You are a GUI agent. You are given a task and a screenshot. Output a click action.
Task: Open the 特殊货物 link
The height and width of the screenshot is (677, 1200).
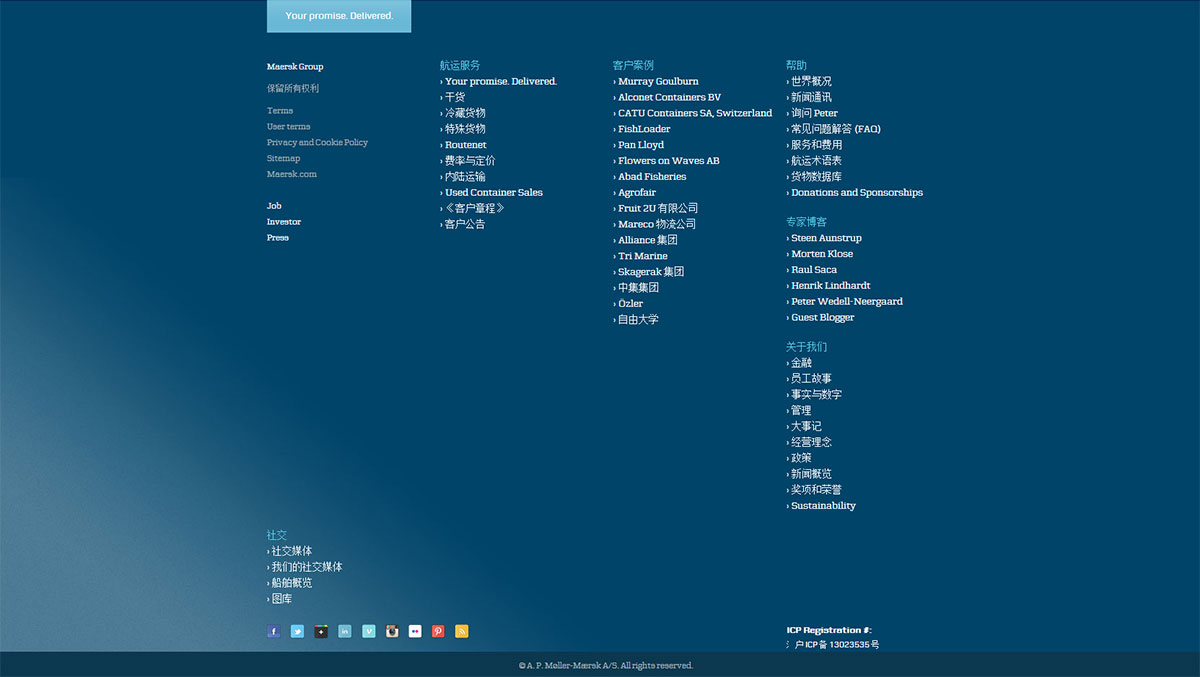point(463,129)
